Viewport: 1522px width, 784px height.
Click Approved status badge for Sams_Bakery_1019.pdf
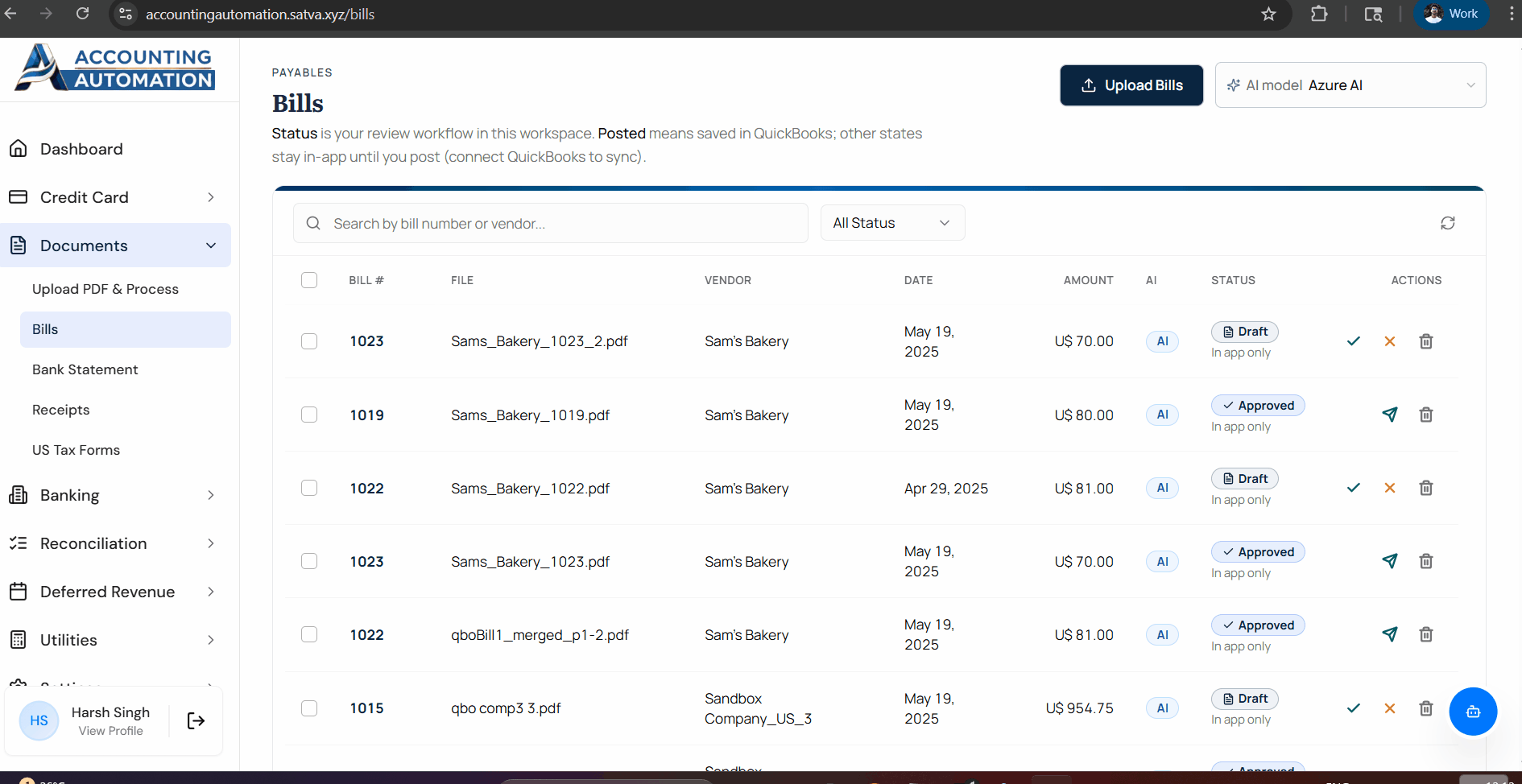coord(1258,406)
